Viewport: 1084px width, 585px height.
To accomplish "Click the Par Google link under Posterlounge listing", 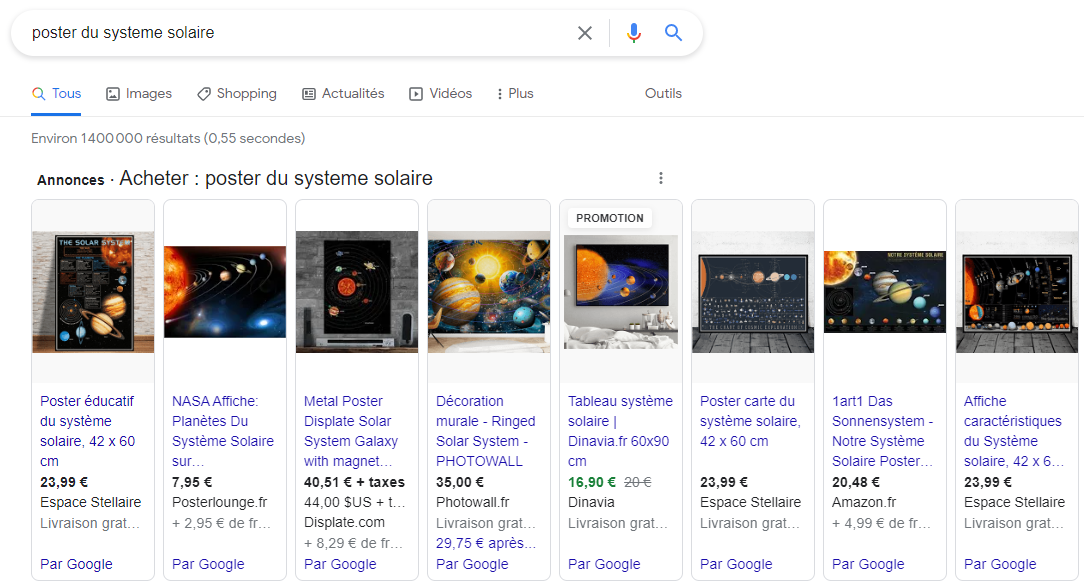I will pos(208,564).
